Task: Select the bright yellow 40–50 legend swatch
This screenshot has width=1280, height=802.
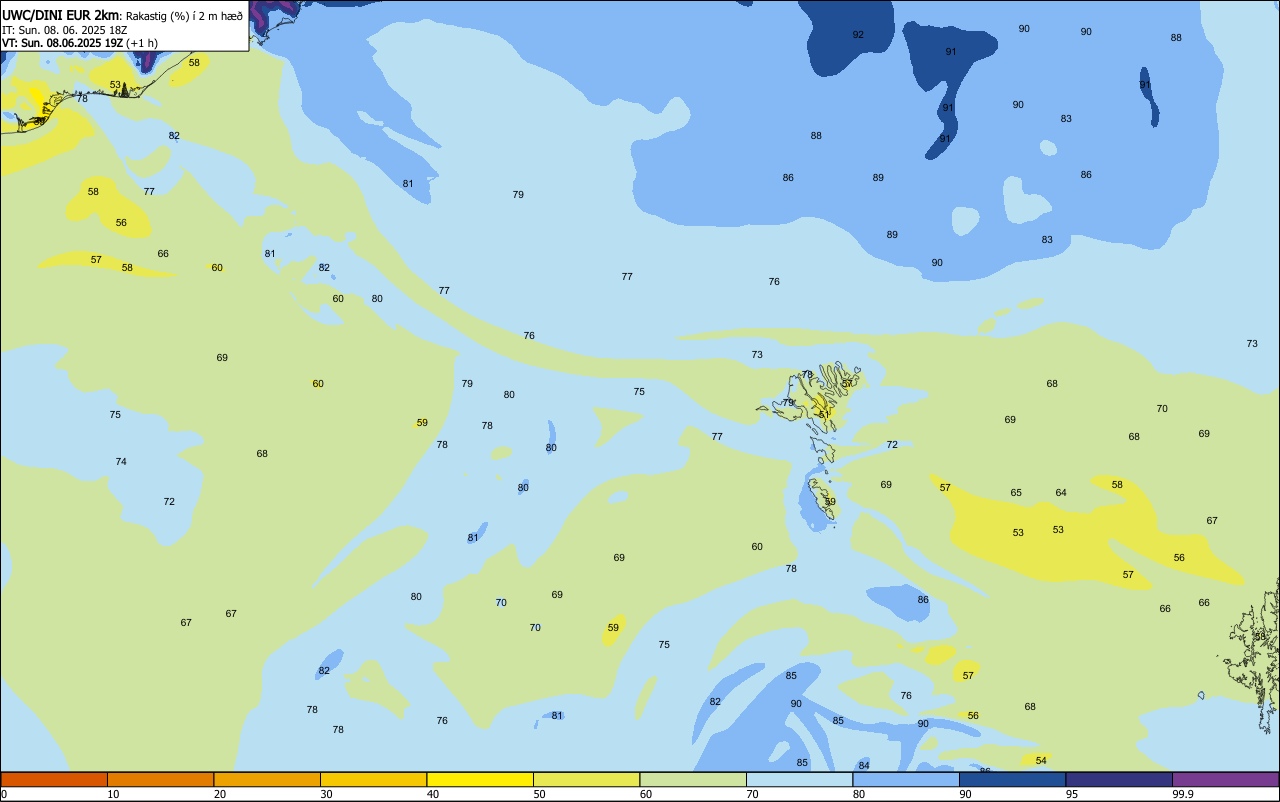Action: 480,779
